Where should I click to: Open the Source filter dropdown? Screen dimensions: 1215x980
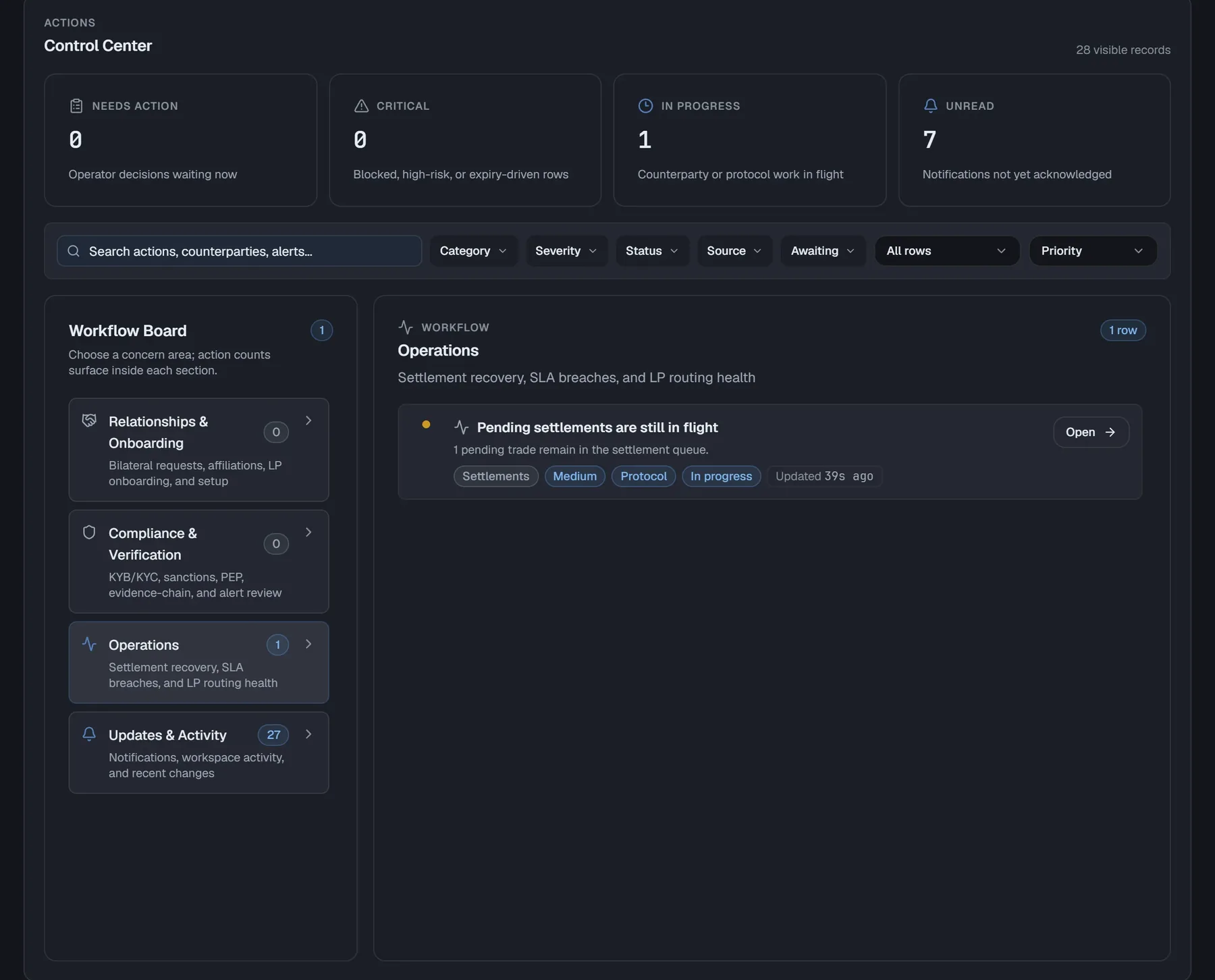coord(734,251)
